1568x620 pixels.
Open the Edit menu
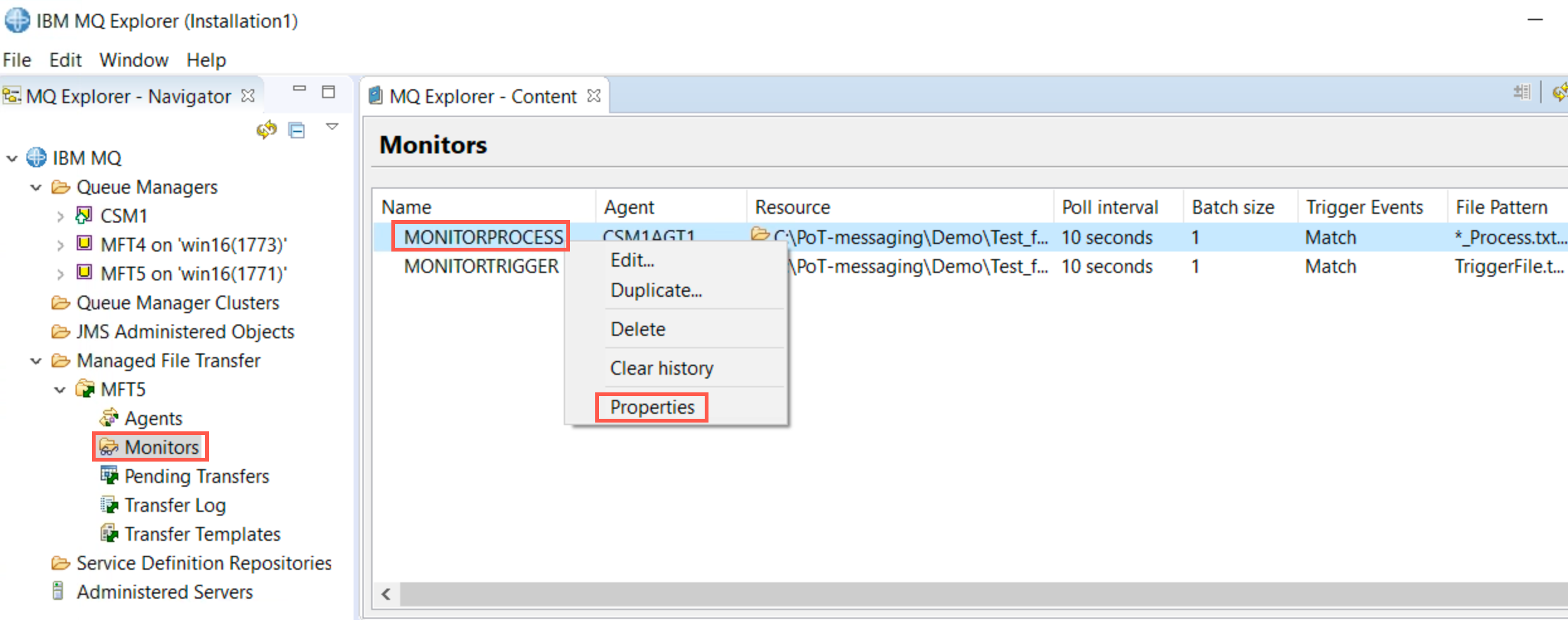[65, 60]
